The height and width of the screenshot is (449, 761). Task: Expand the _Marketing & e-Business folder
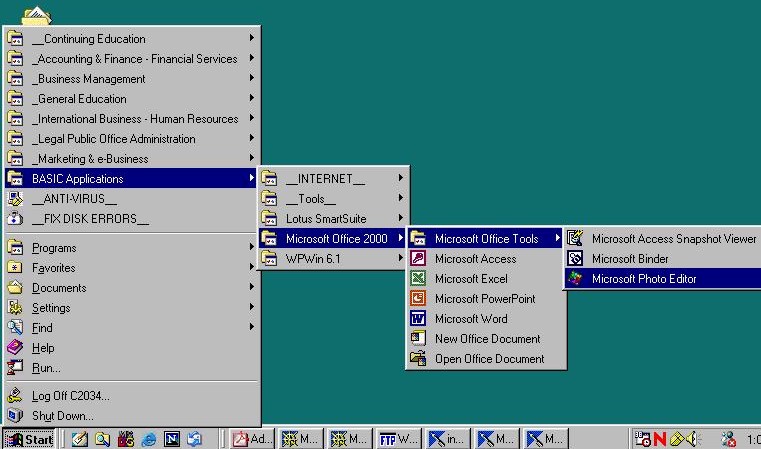pyautogui.click(x=131, y=159)
